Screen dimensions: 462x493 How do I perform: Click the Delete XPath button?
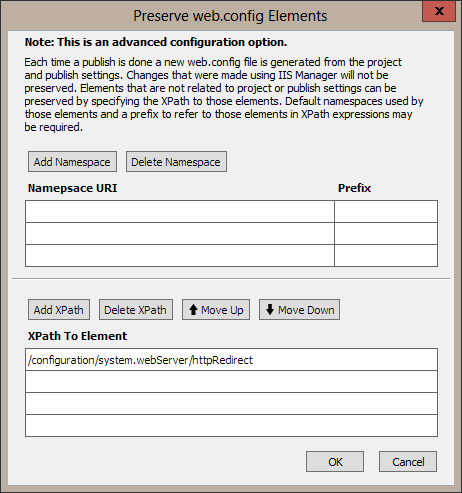136,310
